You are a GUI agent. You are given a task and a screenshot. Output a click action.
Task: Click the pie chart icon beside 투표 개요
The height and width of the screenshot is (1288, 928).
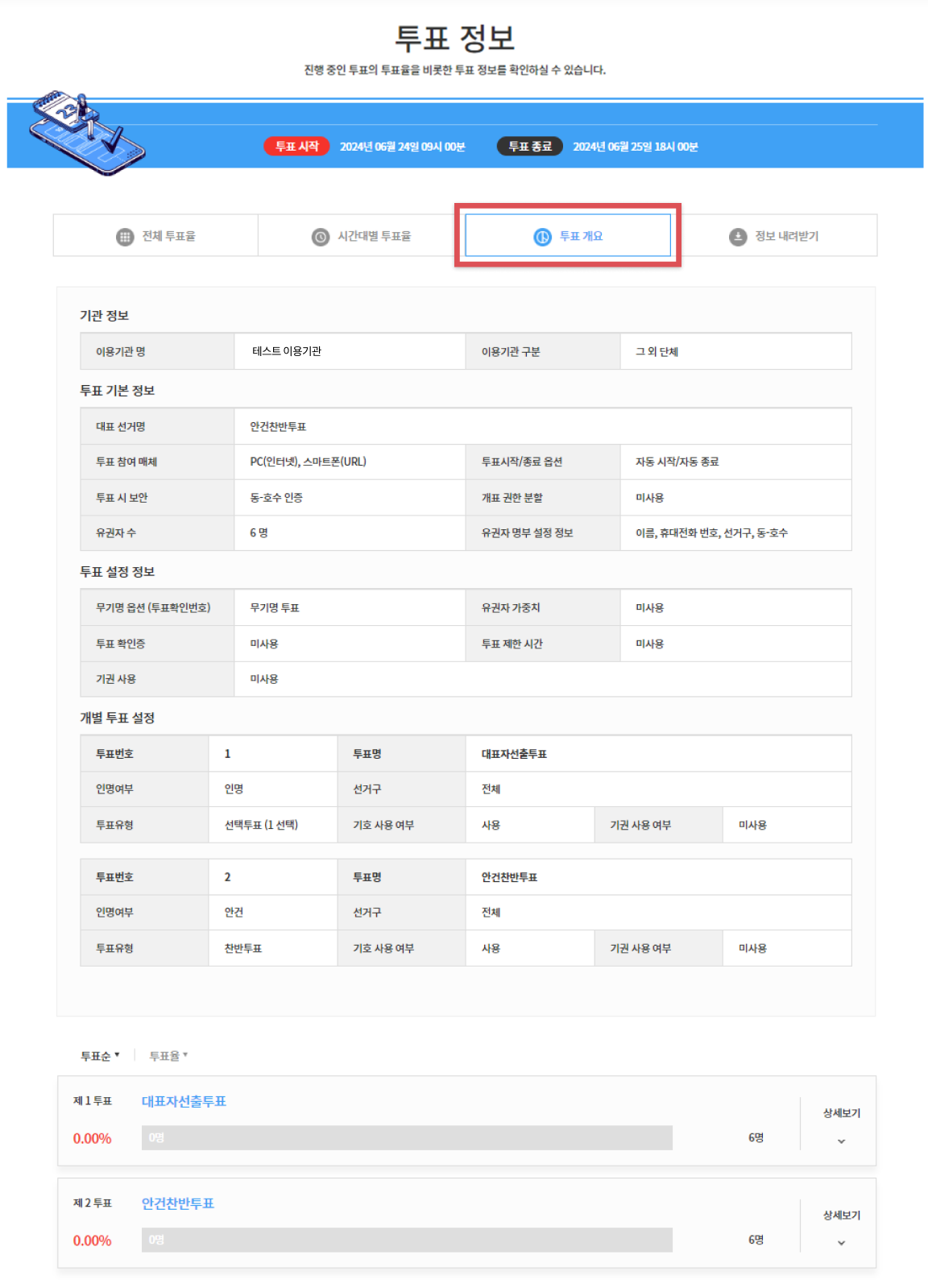click(542, 237)
